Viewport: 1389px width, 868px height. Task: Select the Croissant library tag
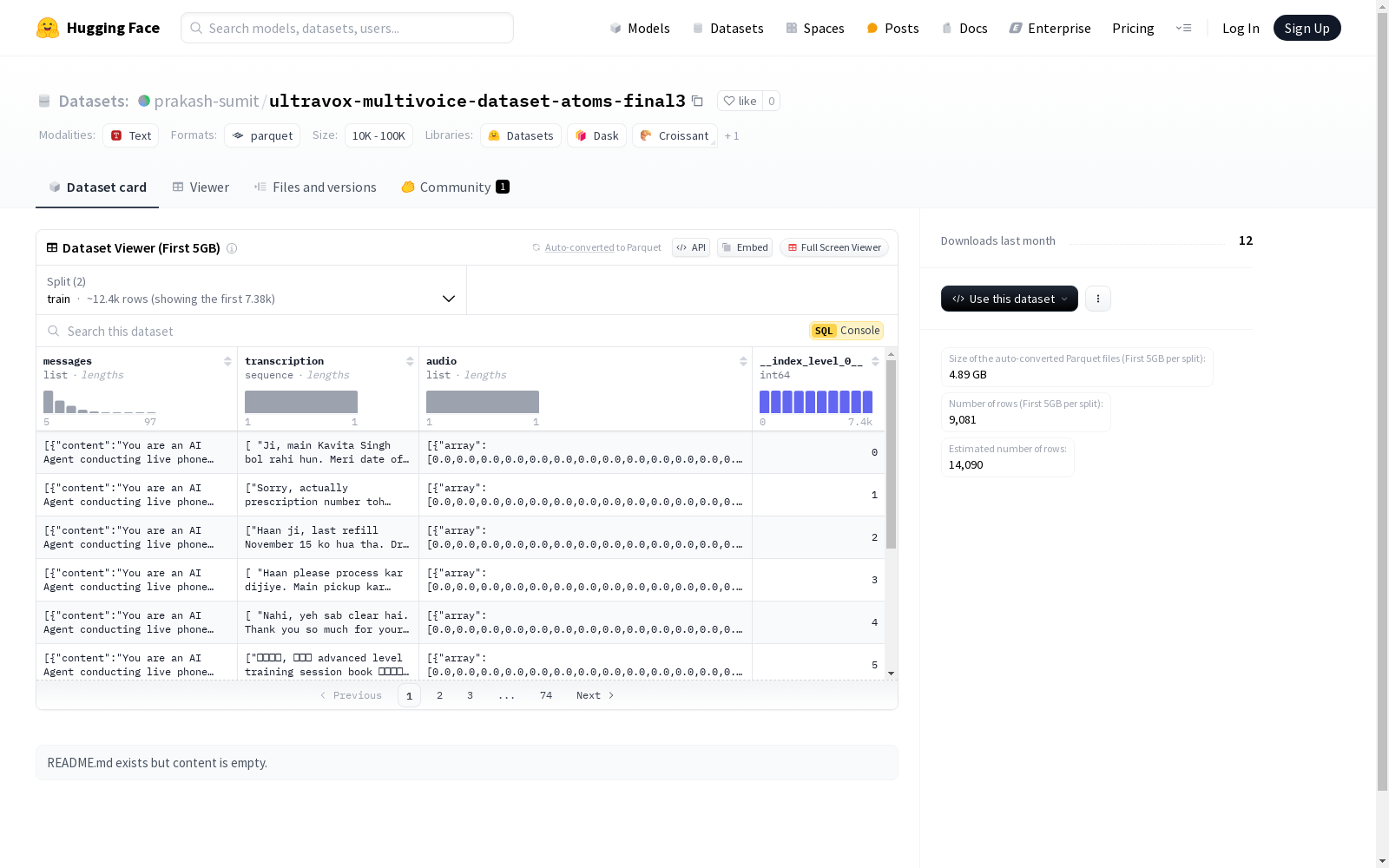point(675,135)
